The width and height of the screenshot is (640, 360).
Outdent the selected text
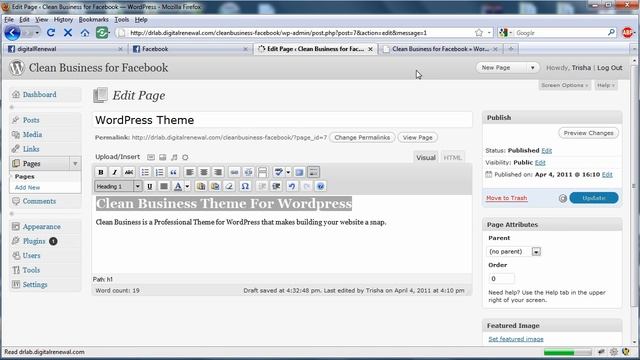pos(262,187)
